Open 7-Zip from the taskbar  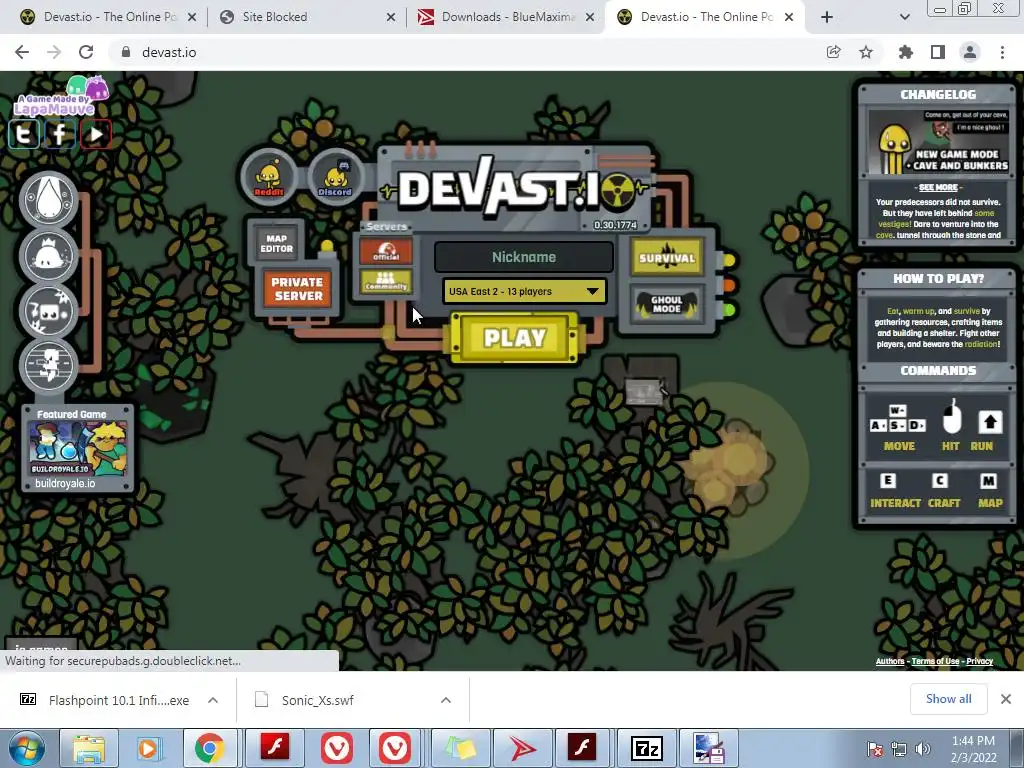647,748
